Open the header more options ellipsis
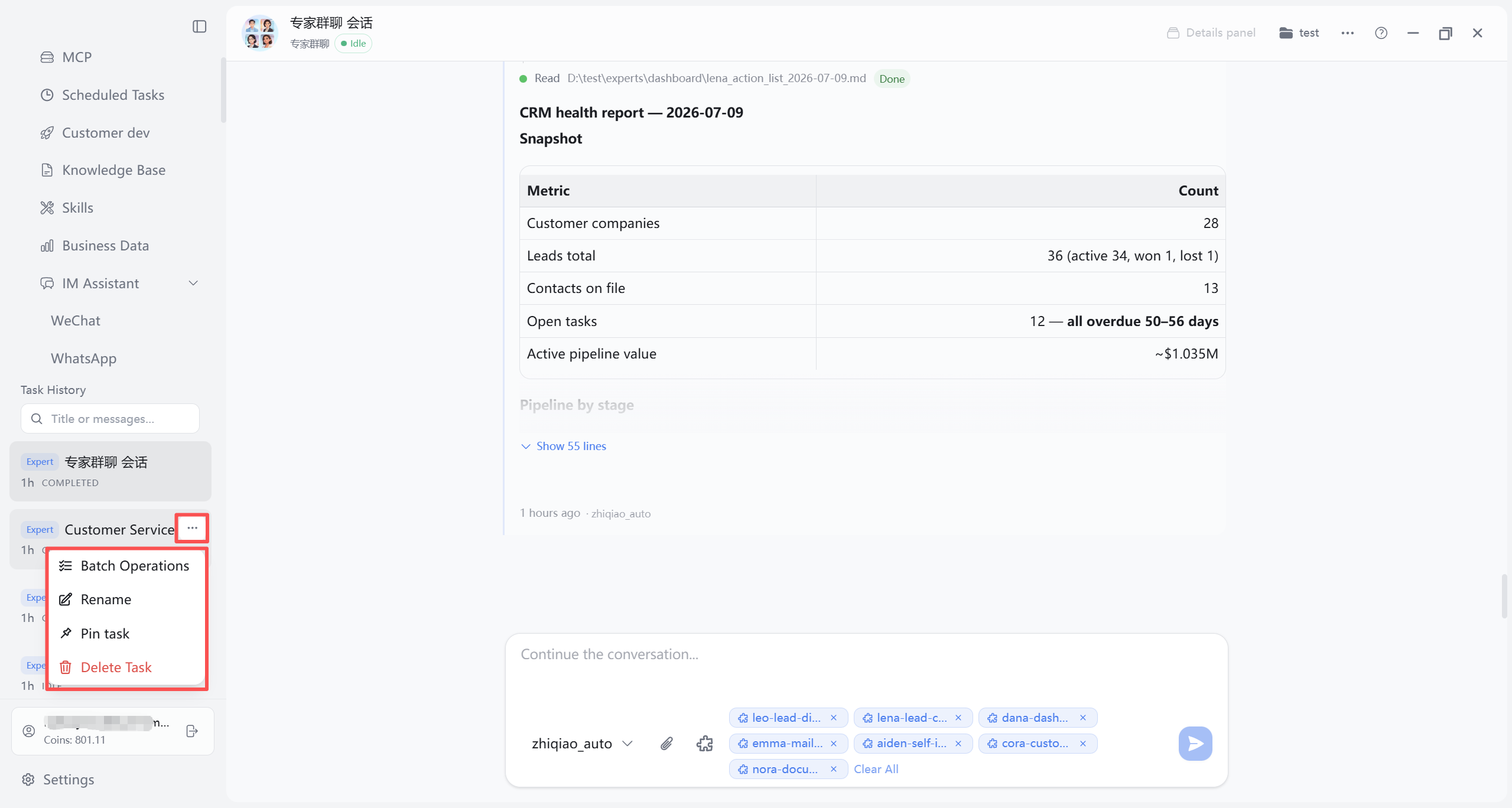 click(1348, 33)
